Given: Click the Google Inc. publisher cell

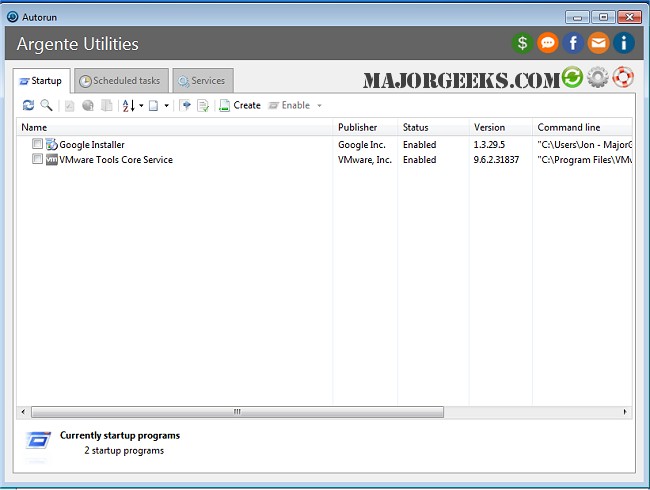Looking at the screenshot, I should click(362, 145).
